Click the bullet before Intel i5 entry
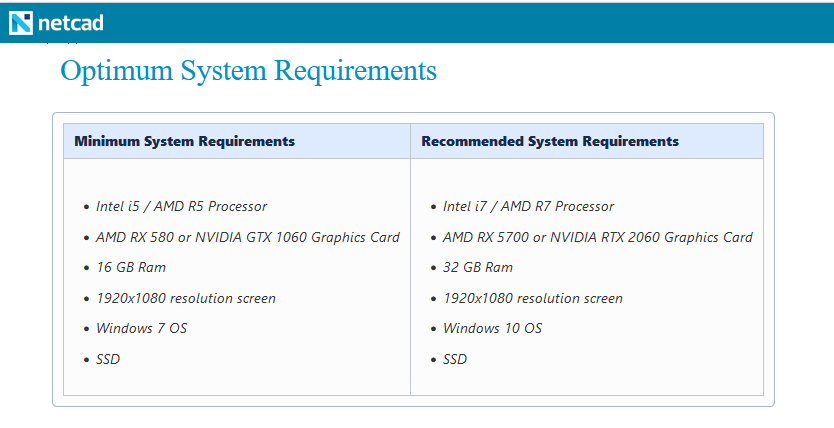The height and width of the screenshot is (428, 834). (87, 207)
